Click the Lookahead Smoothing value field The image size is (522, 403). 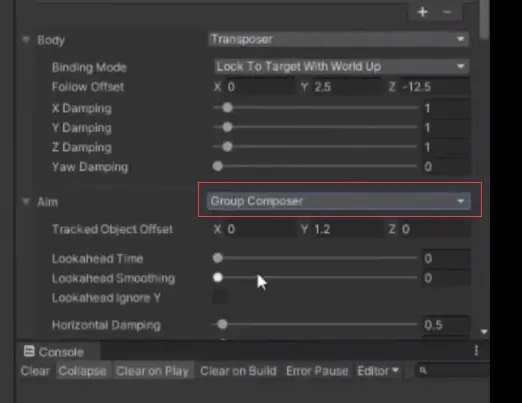446,278
